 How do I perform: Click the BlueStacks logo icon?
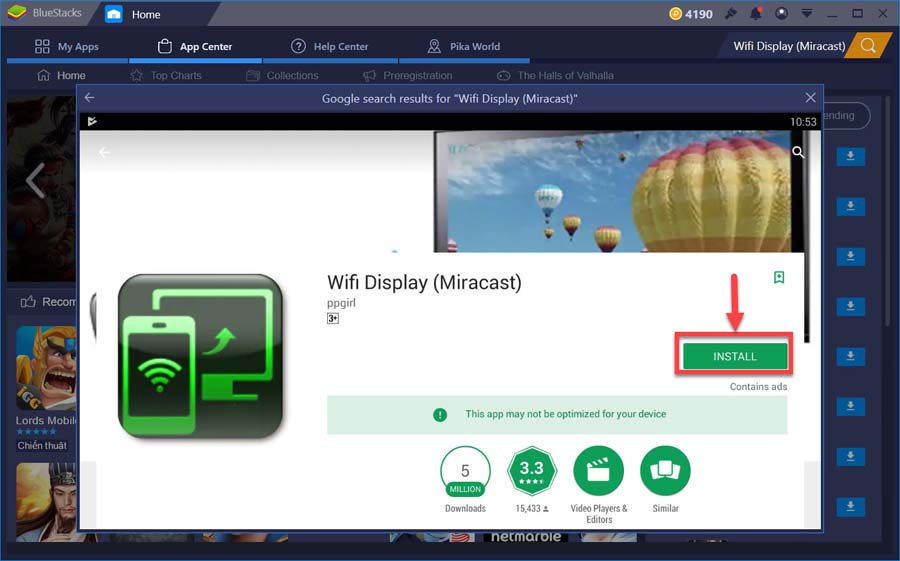point(17,12)
